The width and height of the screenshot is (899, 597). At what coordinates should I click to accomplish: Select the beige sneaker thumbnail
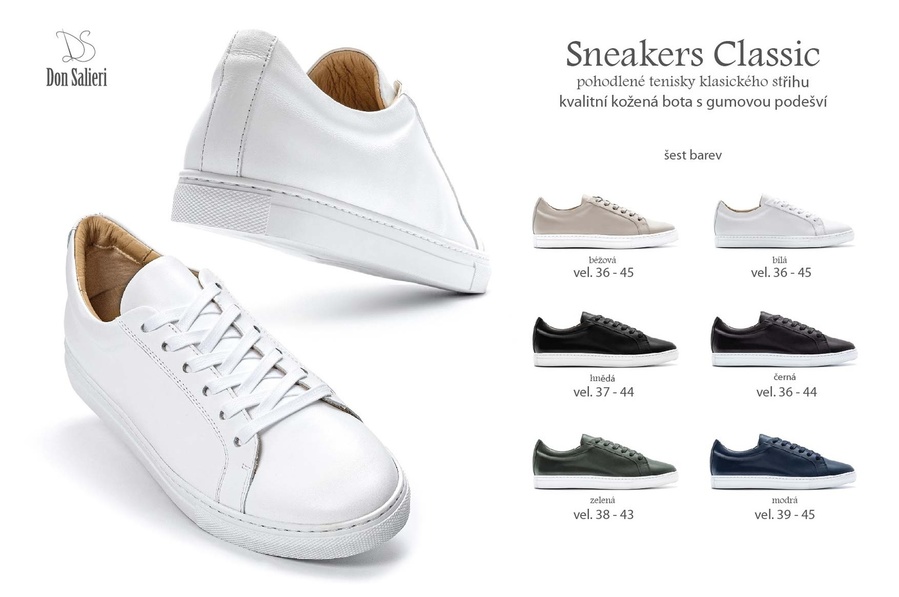coord(605,221)
